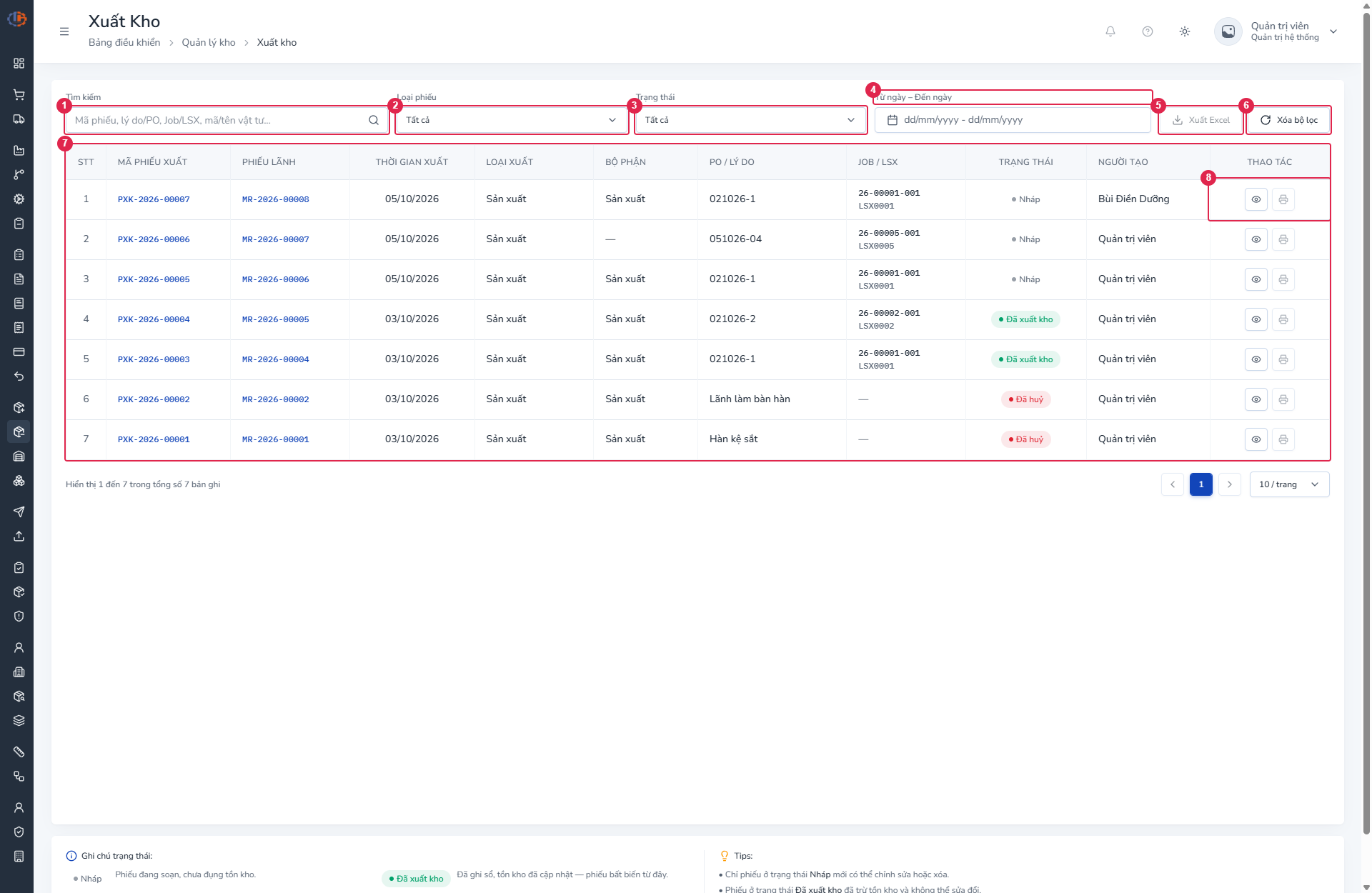Open the upload tray sidebar icon

pos(19,537)
